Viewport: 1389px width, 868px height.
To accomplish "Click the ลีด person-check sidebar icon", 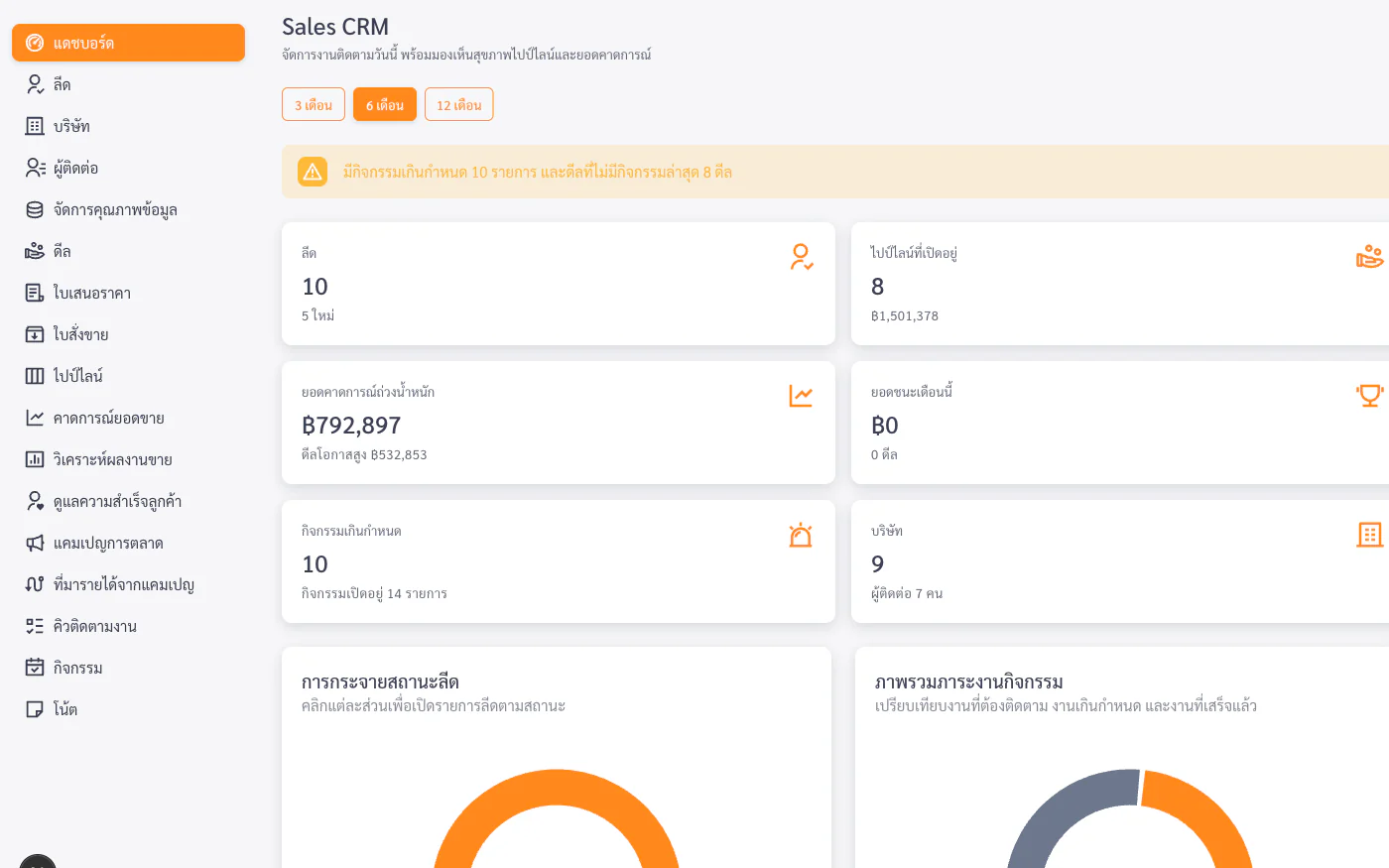I will point(35,84).
